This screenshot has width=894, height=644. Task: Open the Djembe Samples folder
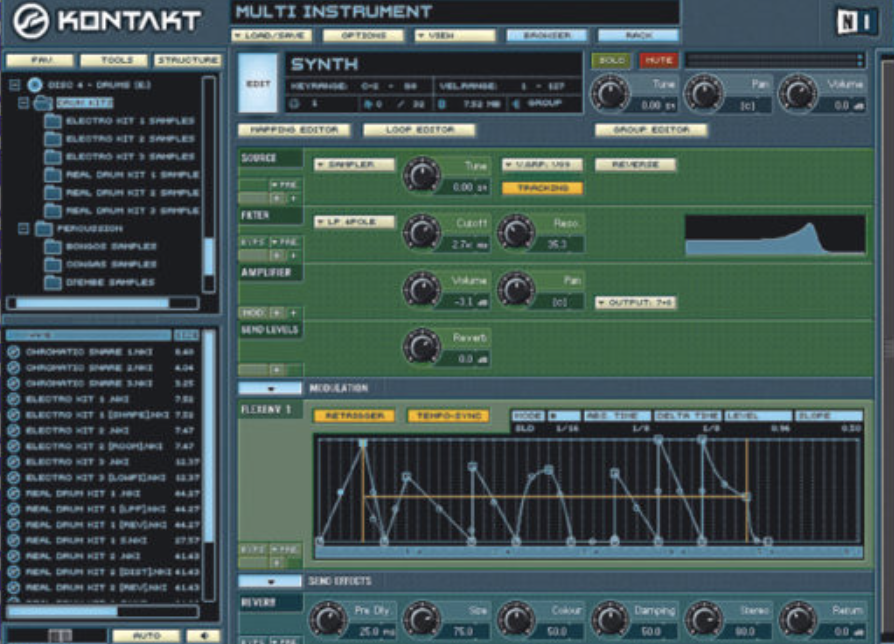click(52, 282)
